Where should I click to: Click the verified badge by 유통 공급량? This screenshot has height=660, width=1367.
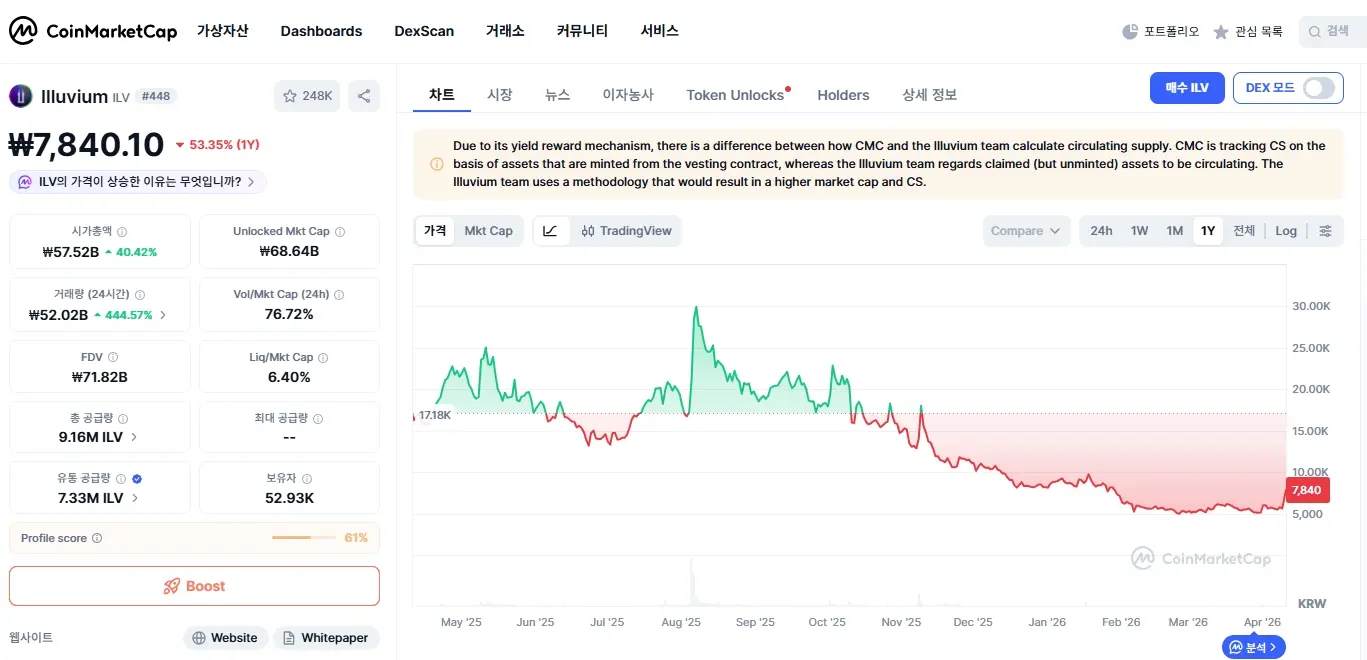pos(137,479)
